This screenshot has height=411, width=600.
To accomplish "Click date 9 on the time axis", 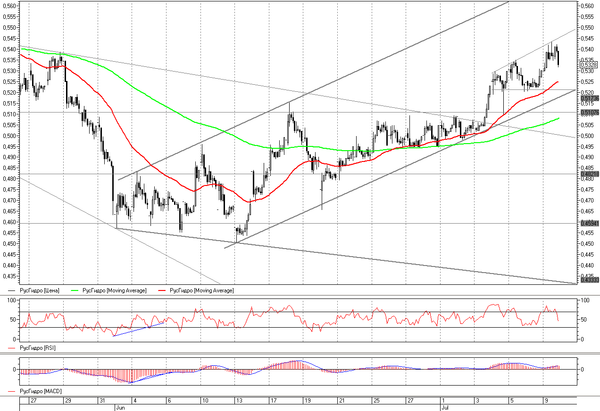I will 546,401.
